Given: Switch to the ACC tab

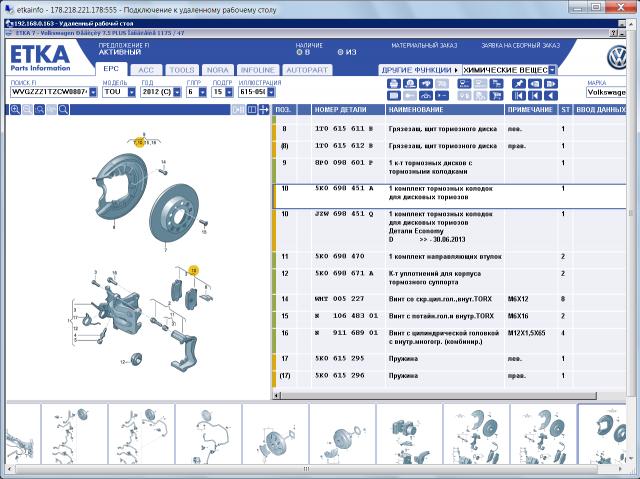Looking at the screenshot, I should point(146,70).
